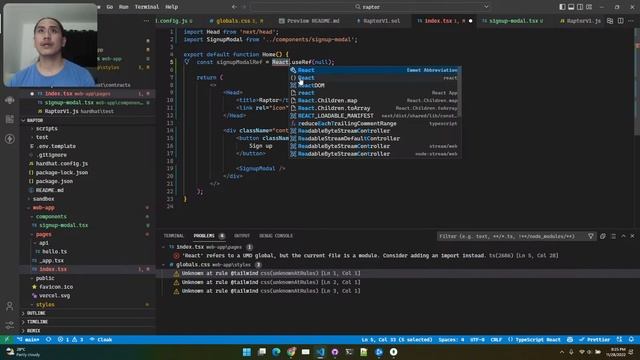Viewport: 640px width, 360px height.
Task: Open the Go menu
Action: (x=109, y=7)
